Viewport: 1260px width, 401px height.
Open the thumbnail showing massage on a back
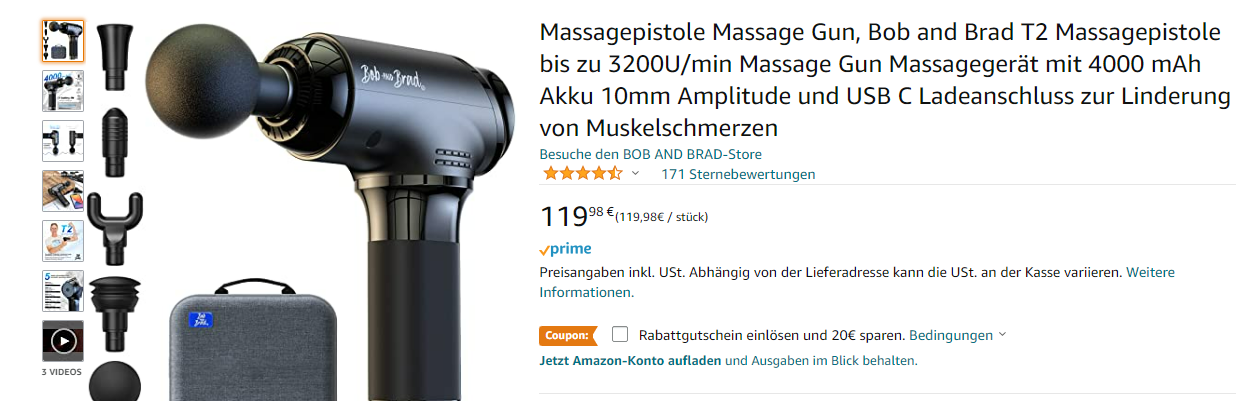click(62, 191)
